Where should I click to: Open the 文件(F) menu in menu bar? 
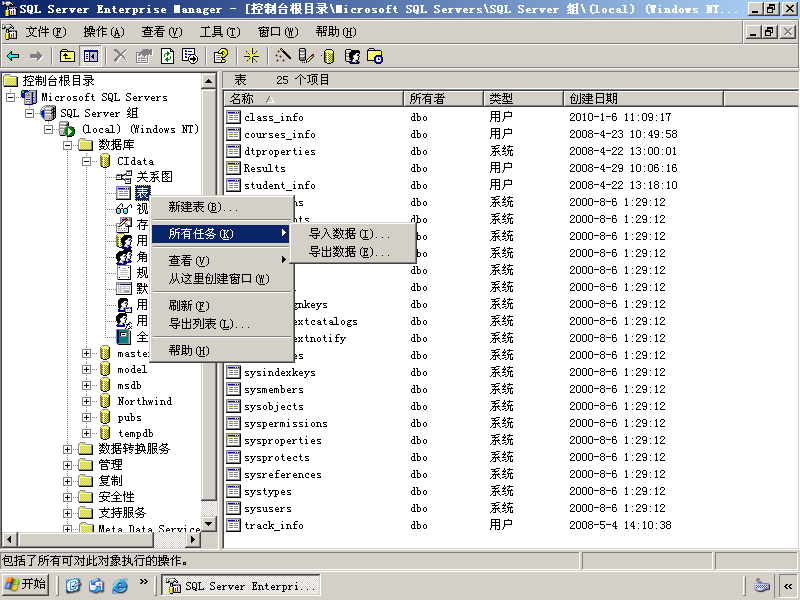pos(46,32)
